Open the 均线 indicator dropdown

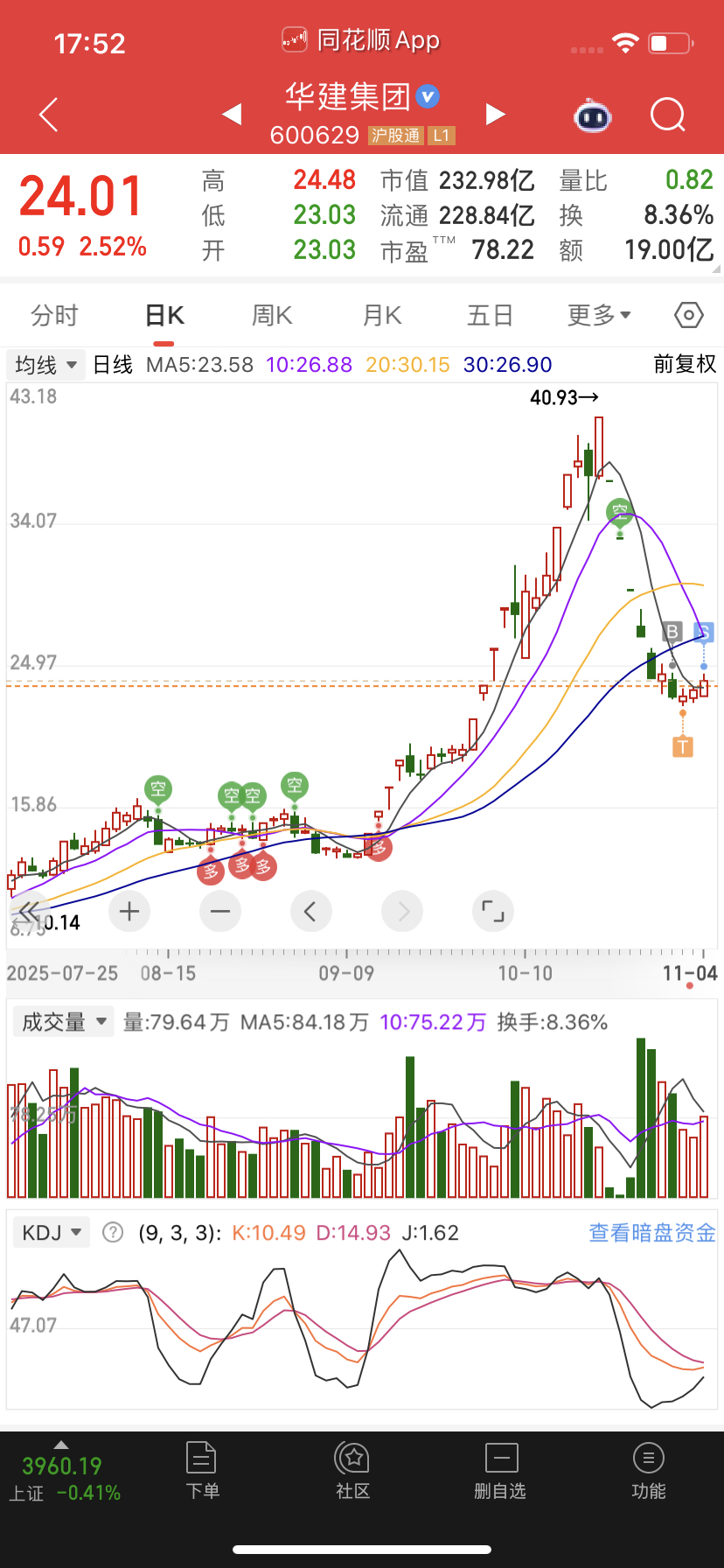(x=46, y=365)
